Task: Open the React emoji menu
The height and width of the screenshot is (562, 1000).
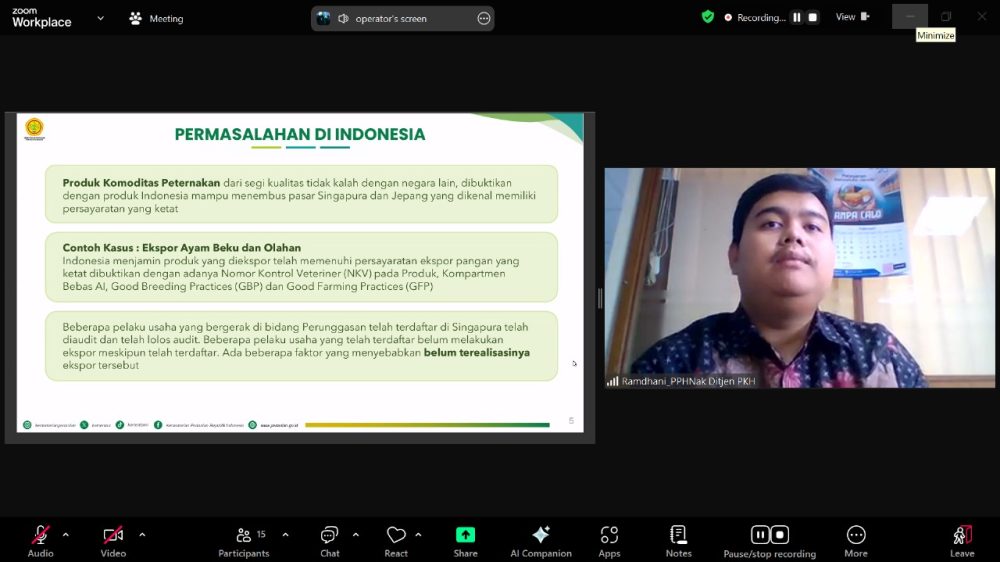Action: pos(396,541)
